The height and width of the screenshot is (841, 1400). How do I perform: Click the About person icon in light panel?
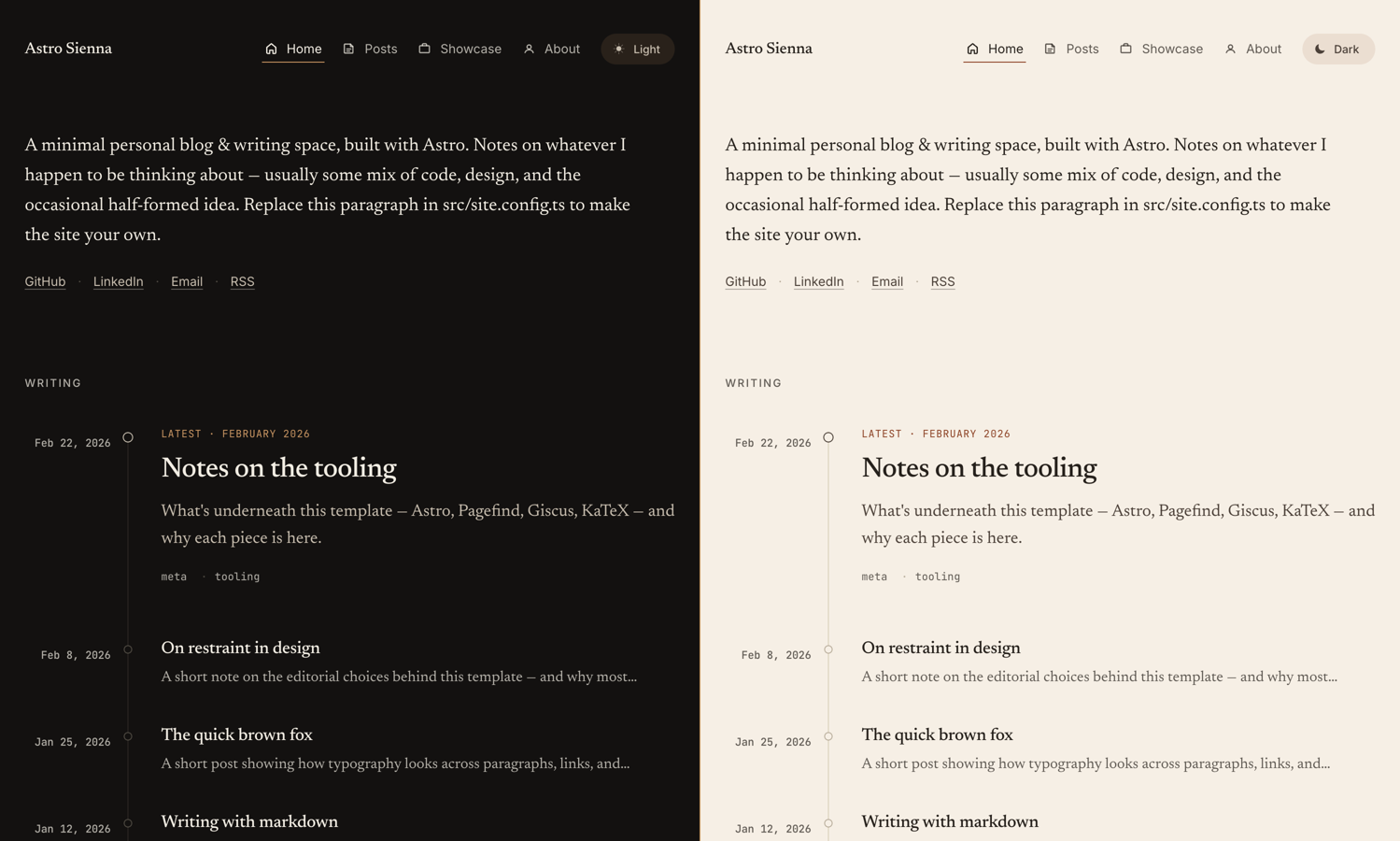click(x=1230, y=49)
